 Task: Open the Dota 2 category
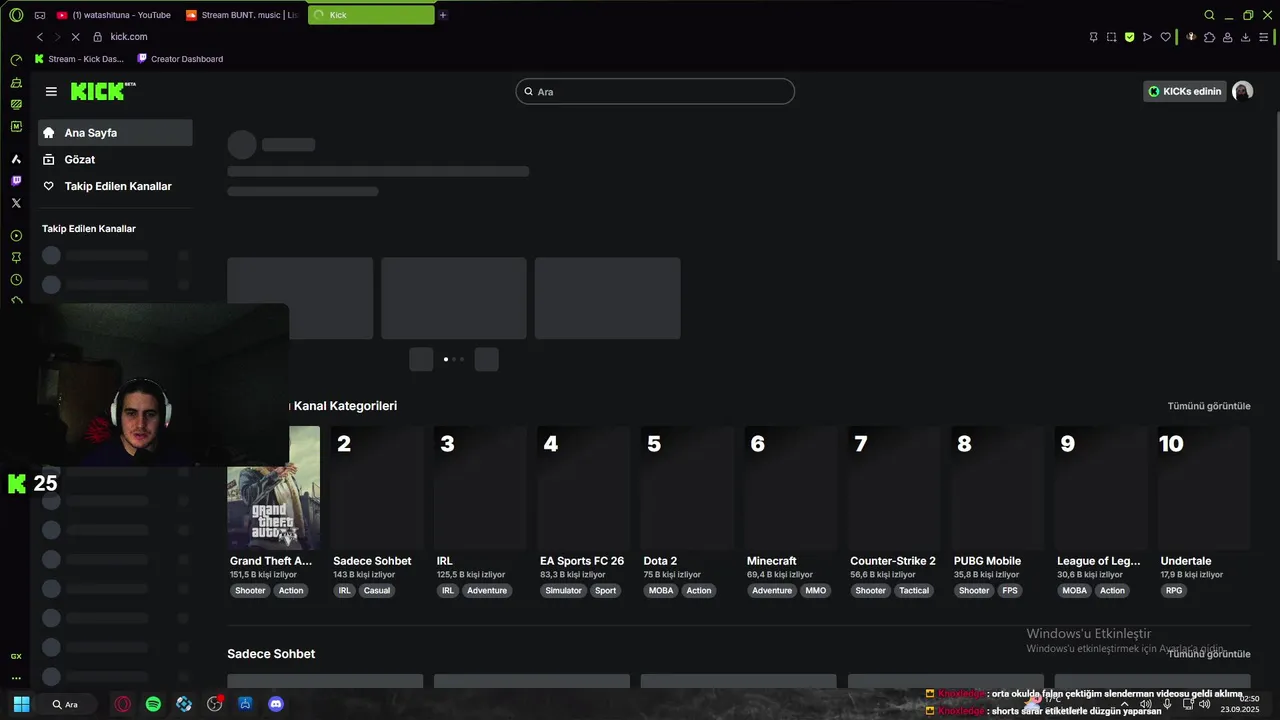point(660,561)
